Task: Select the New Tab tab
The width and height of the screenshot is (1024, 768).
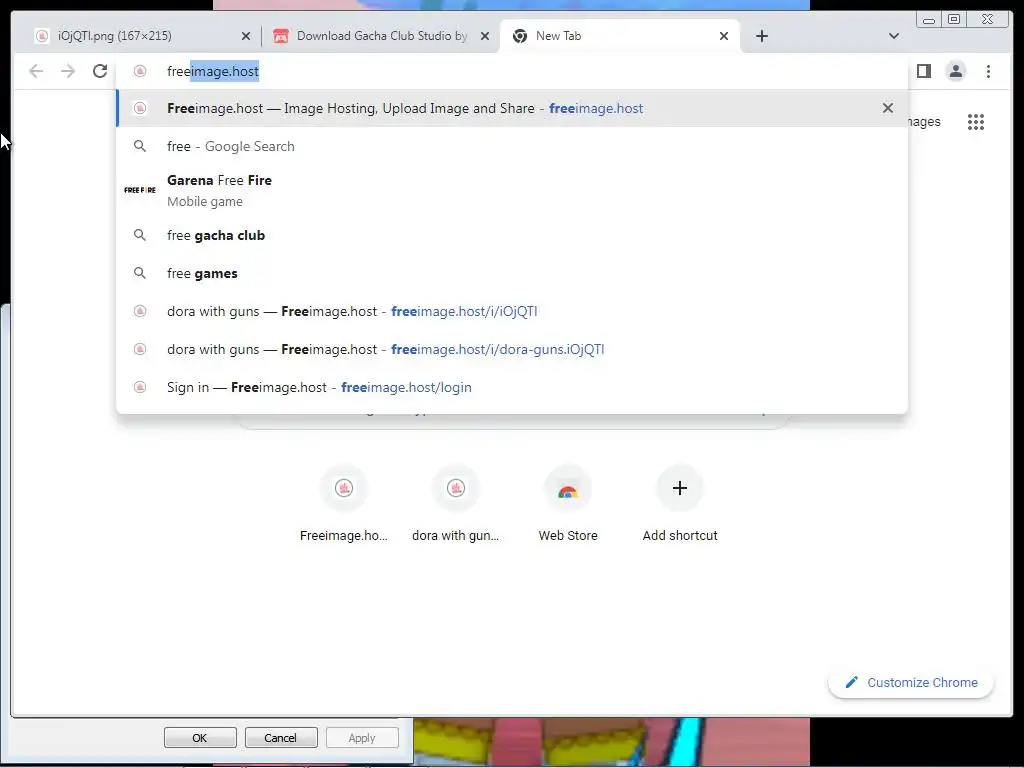Action: click(x=620, y=36)
